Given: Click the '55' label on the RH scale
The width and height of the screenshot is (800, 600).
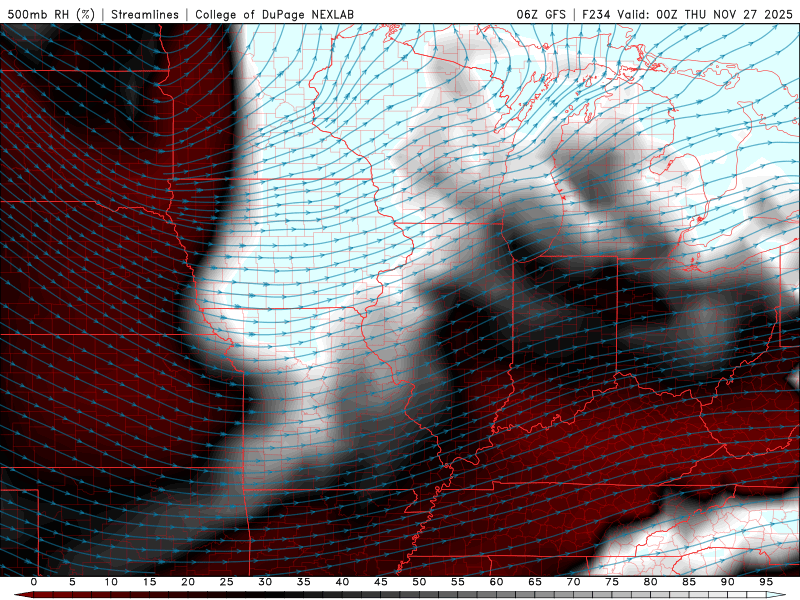Looking at the screenshot, I should pyautogui.click(x=458, y=582).
